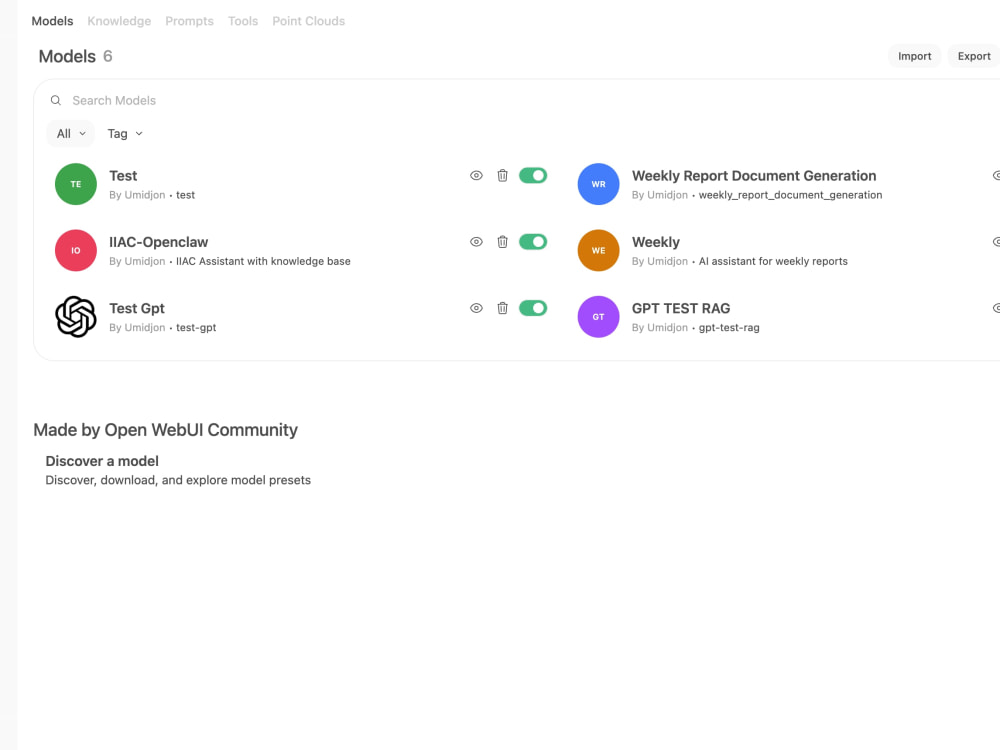Open the Test model title
Image resolution: width=1000 pixels, height=750 pixels.
click(x=123, y=175)
